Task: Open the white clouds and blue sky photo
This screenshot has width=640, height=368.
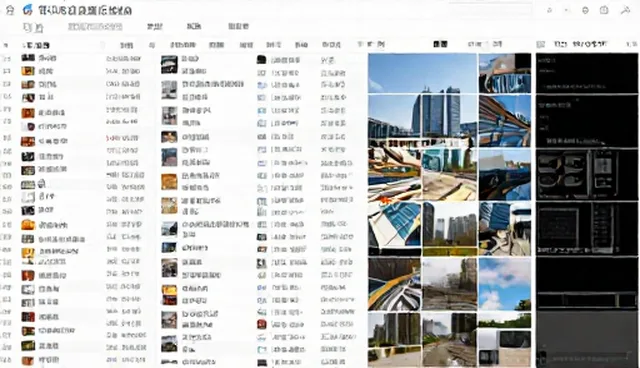Action: tap(505, 284)
